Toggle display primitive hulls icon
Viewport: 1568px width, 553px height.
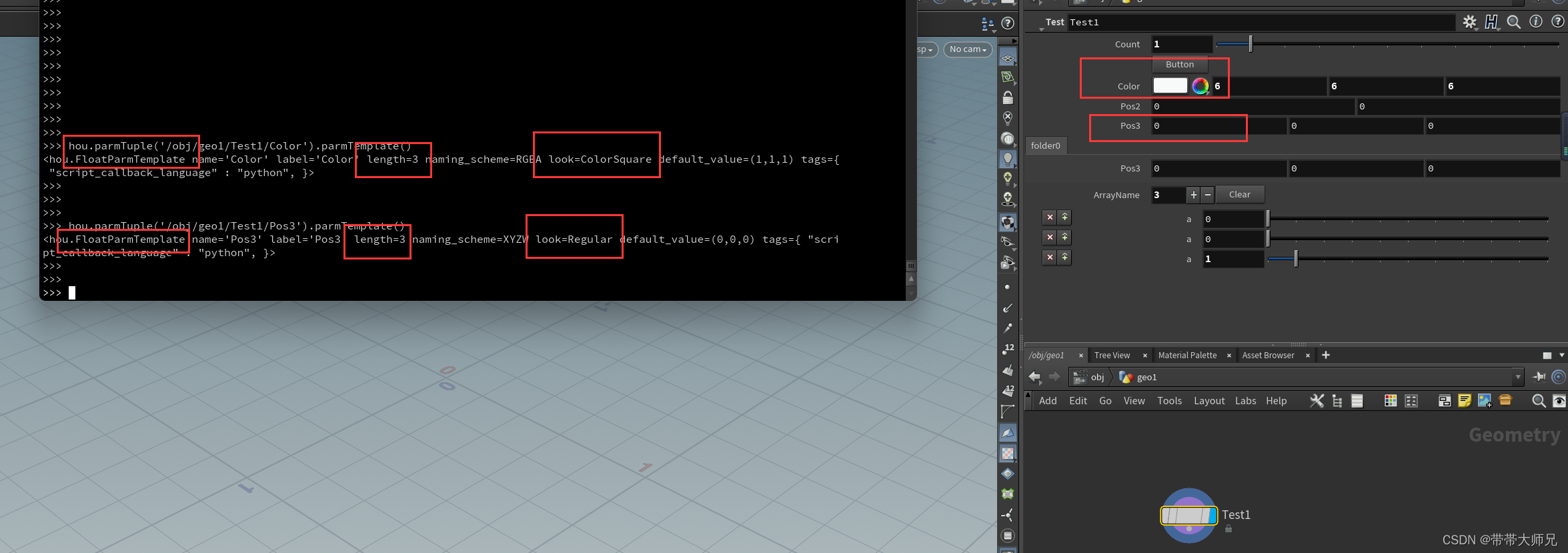pos(1008,411)
